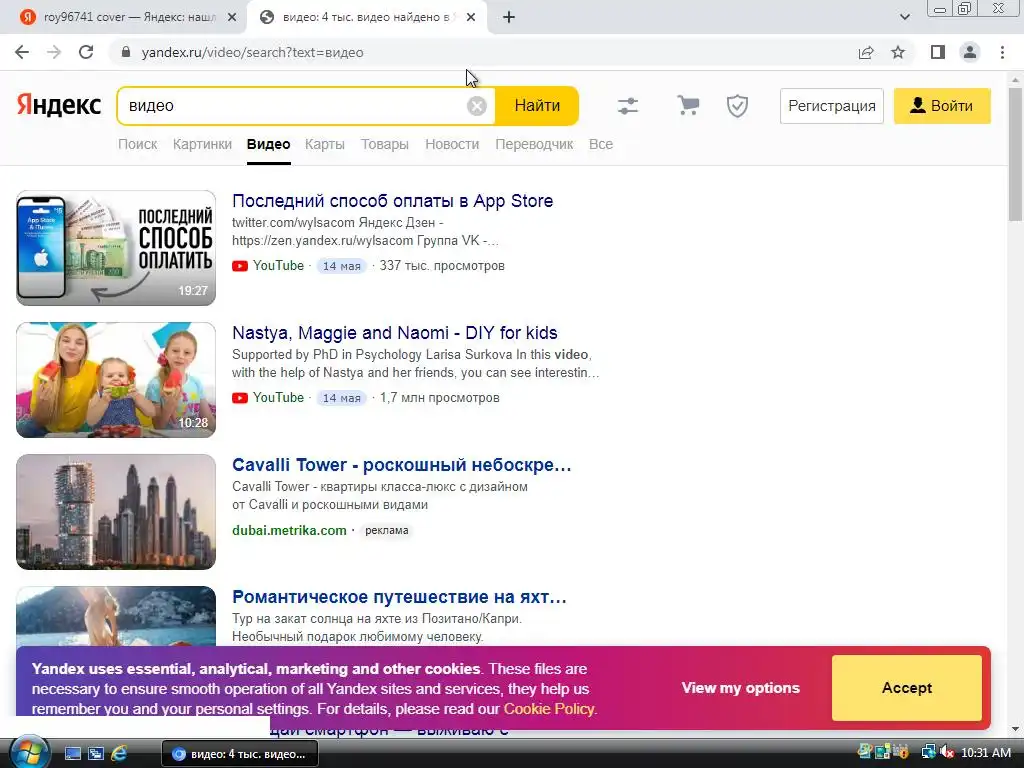This screenshot has height=768, width=1024.
Task: Go back to previous page in Chrome
Action: 22,52
